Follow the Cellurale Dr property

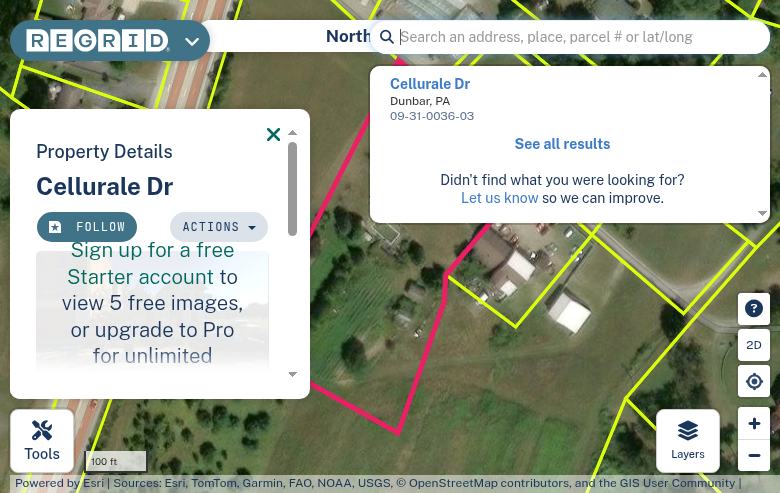tap(87, 227)
